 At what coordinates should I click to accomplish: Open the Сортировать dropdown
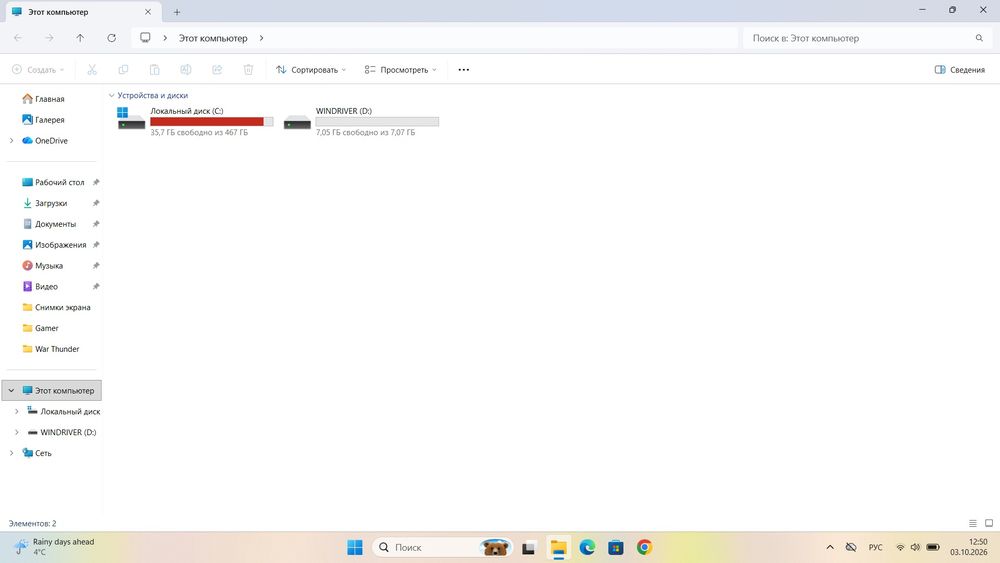click(311, 69)
